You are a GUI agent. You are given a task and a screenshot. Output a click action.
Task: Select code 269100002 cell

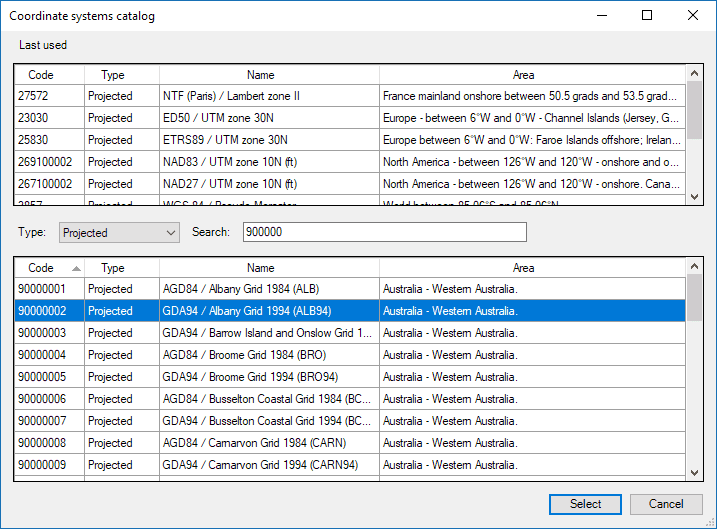(49, 162)
